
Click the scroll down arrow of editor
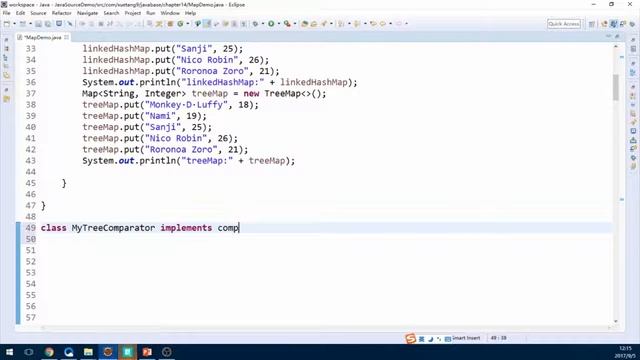pyautogui.click(x=616, y=322)
